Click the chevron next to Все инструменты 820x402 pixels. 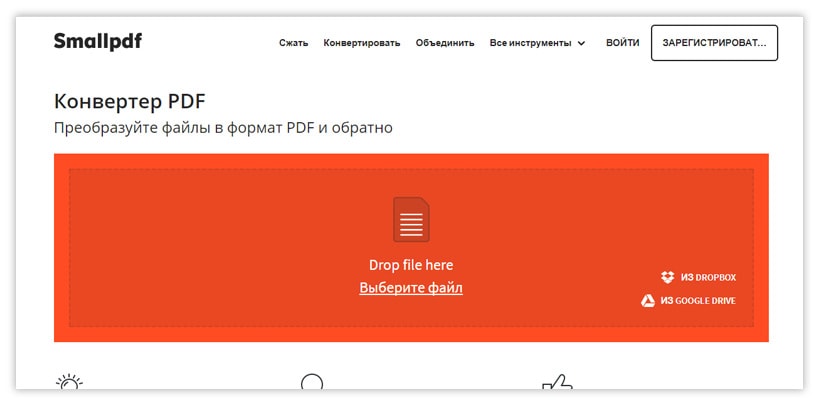581,43
